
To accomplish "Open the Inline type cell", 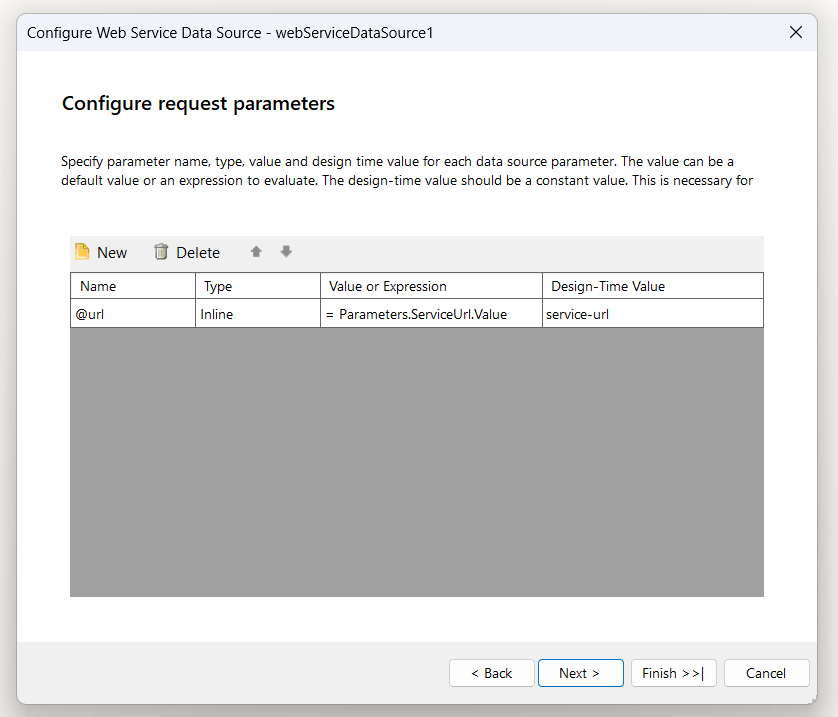I will (257, 314).
